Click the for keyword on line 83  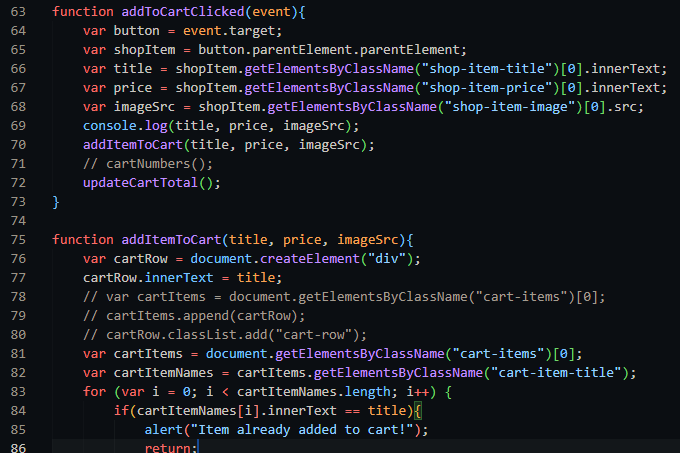95,392
